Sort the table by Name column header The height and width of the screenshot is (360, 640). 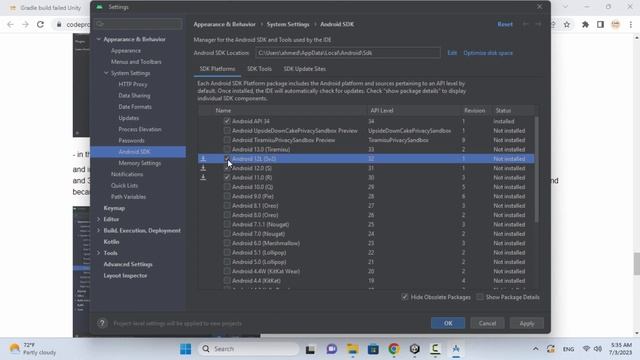(x=223, y=111)
